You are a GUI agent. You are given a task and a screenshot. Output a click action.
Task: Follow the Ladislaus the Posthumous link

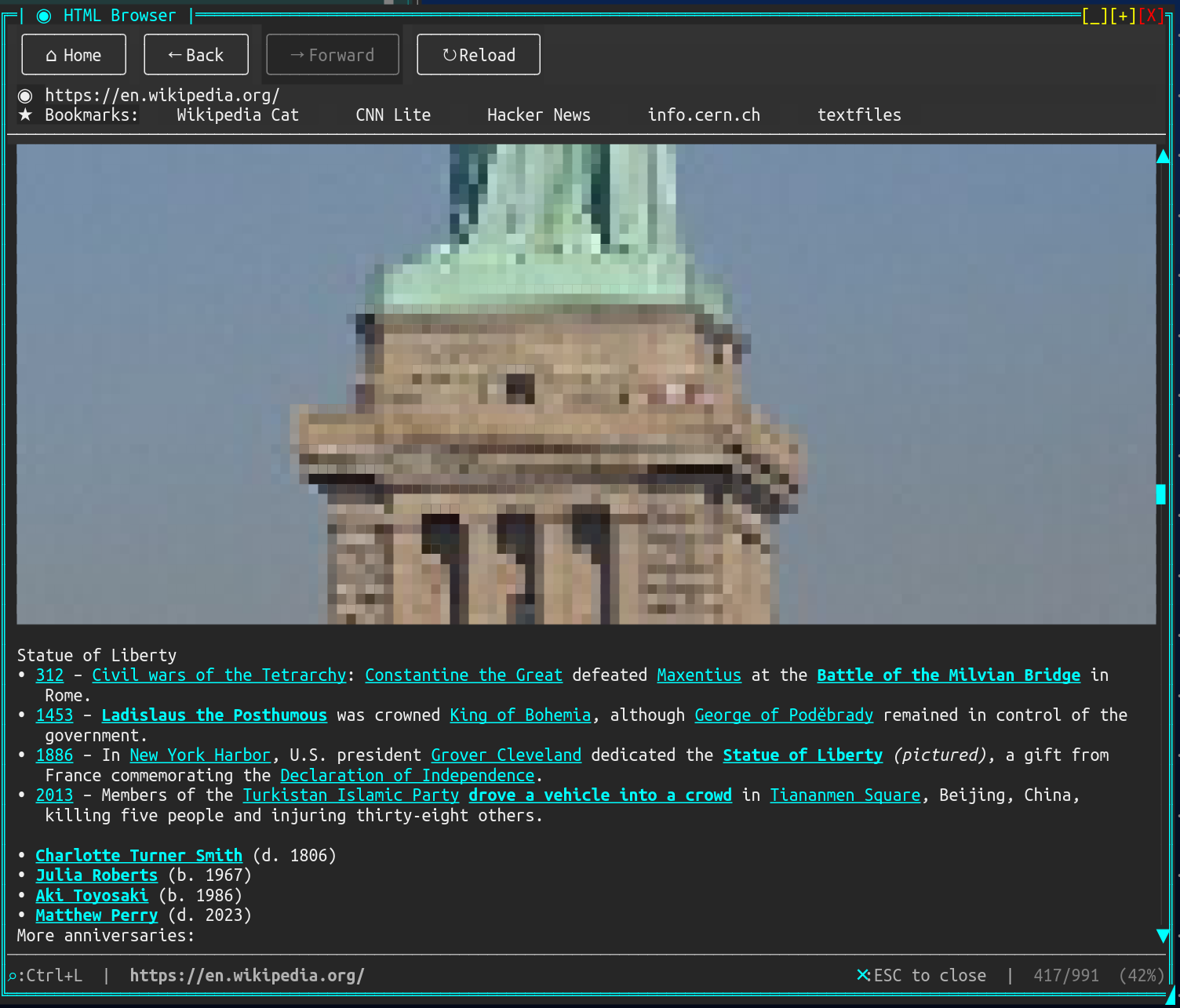coord(214,715)
